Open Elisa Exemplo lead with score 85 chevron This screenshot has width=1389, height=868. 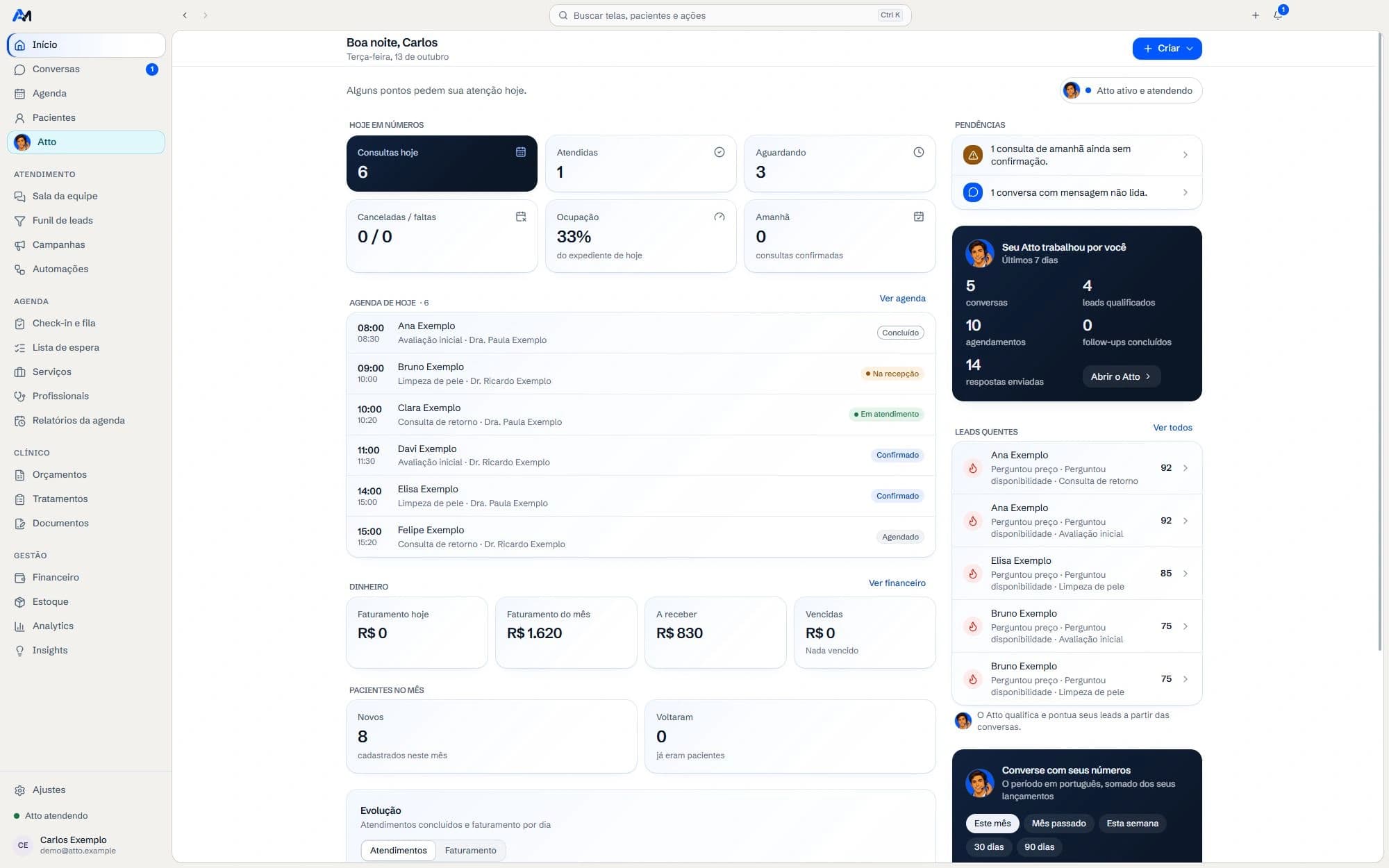pos(1185,574)
